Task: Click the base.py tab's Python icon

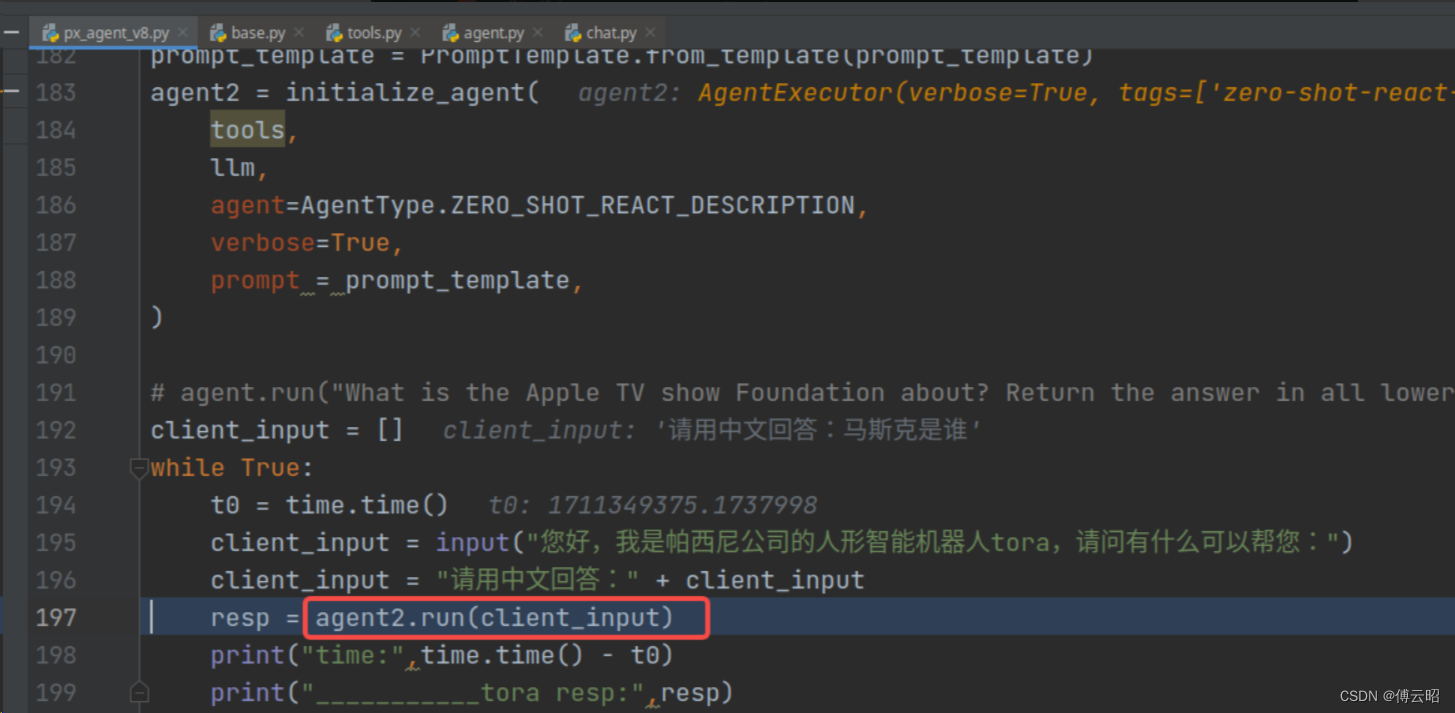Action: pyautogui.click(x=218, y=33)
